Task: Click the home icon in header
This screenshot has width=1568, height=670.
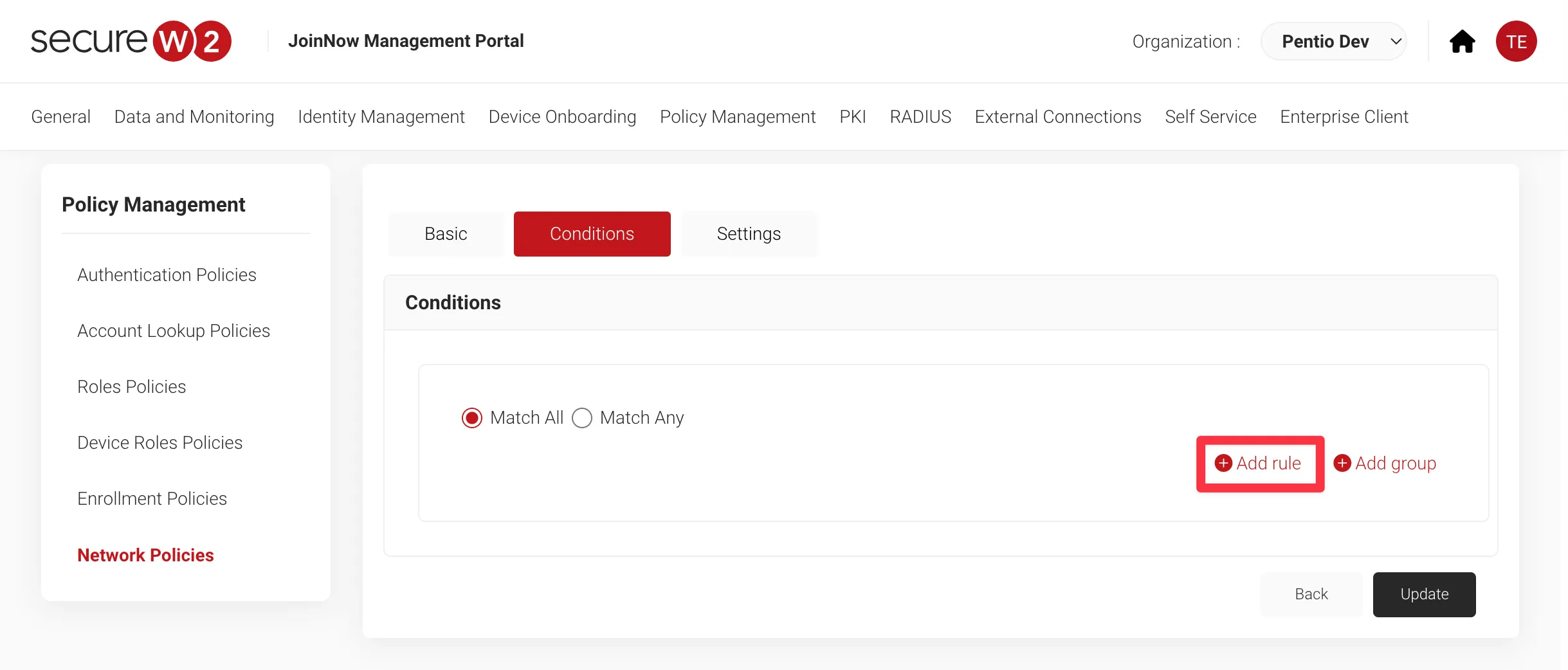Action: coord(1462,42)
